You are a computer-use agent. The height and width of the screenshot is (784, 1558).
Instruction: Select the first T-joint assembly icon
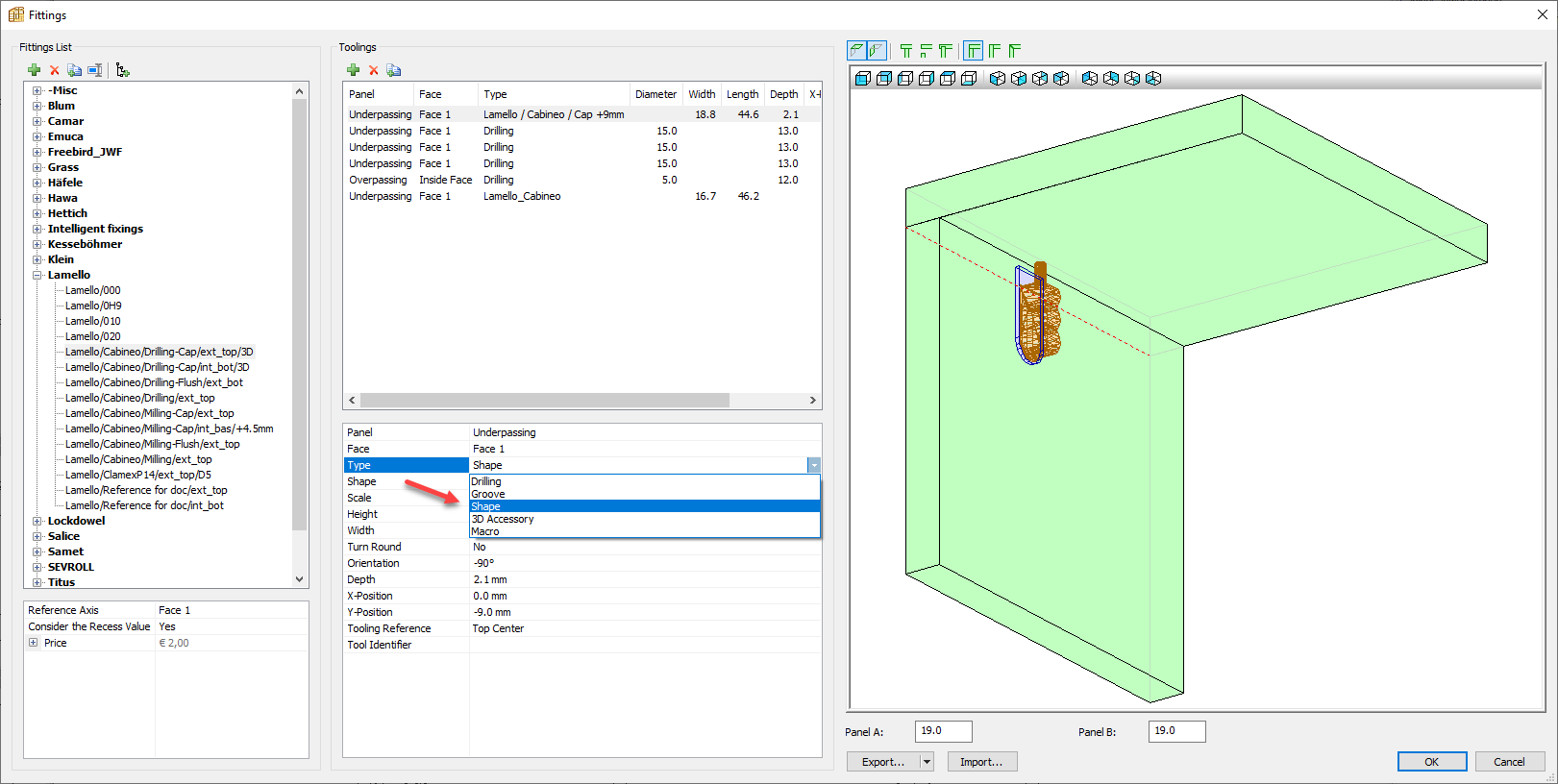906,51
